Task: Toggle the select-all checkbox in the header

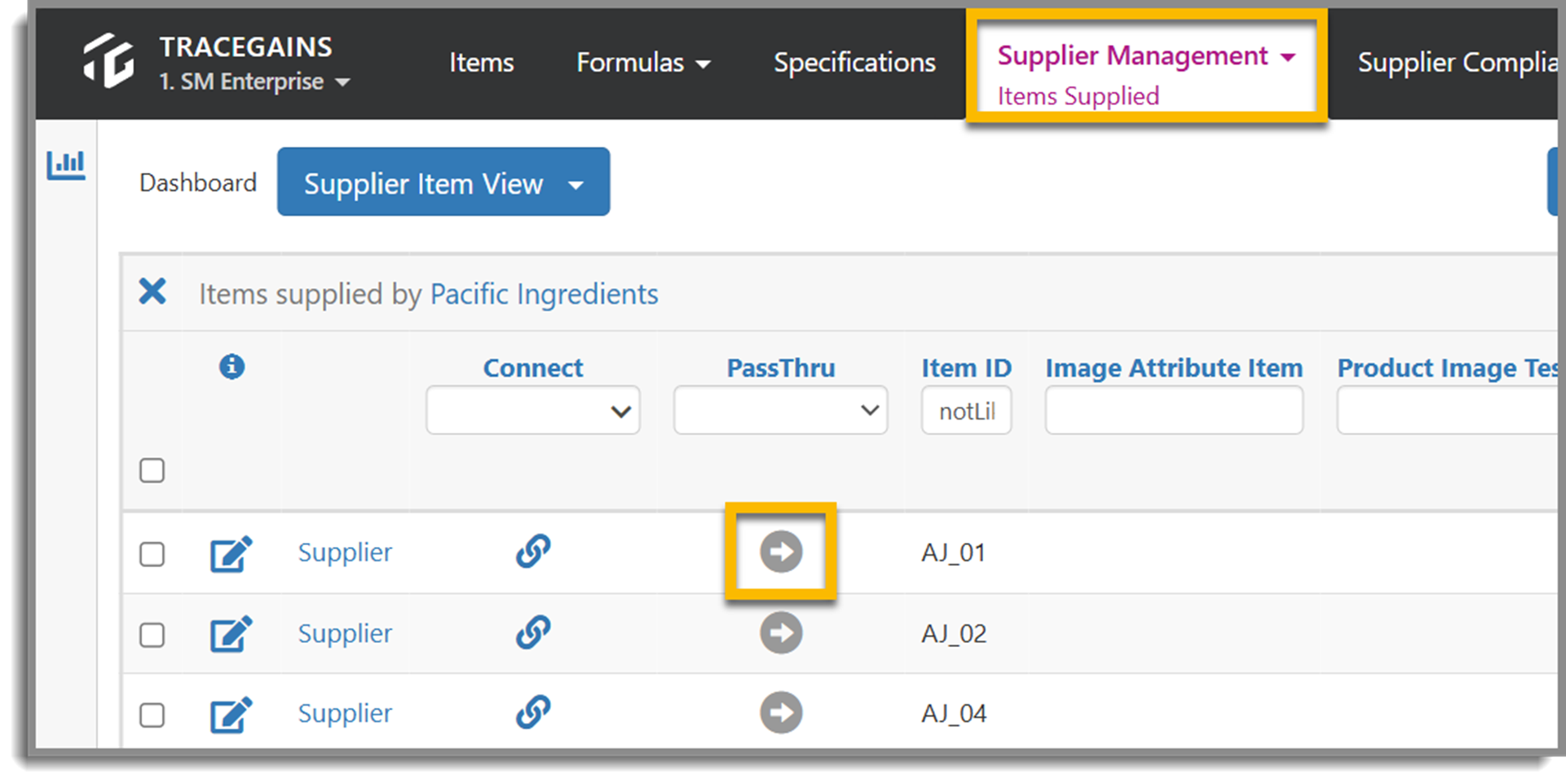Action: coord(152,470)
